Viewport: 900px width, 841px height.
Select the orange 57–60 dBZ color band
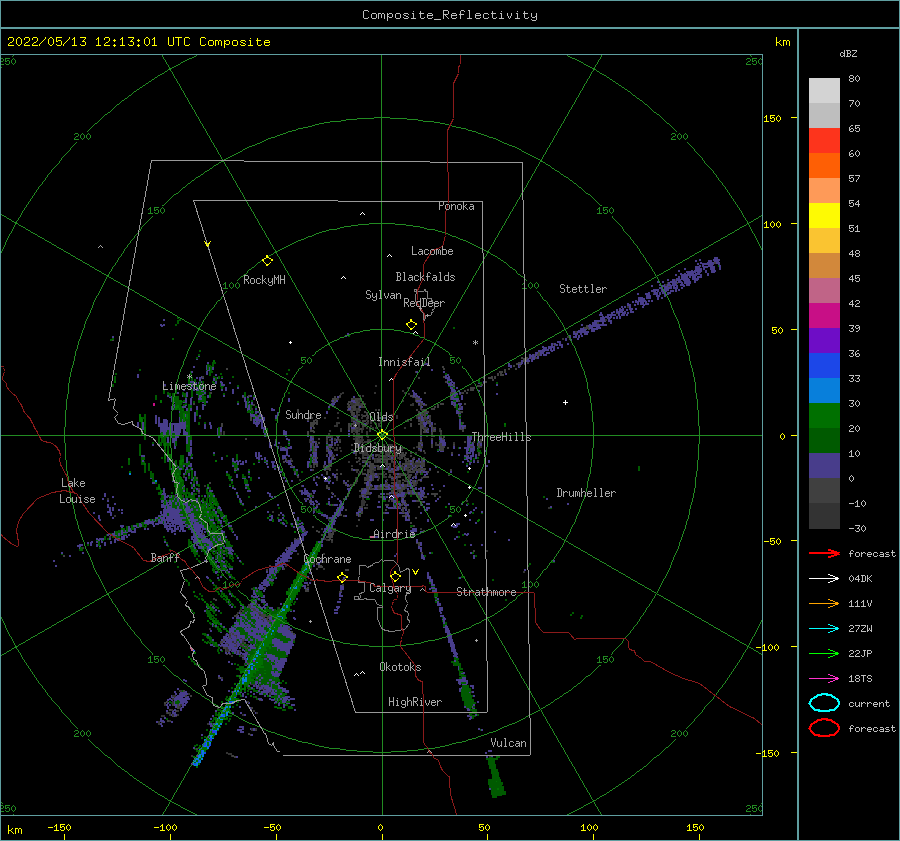824,166
